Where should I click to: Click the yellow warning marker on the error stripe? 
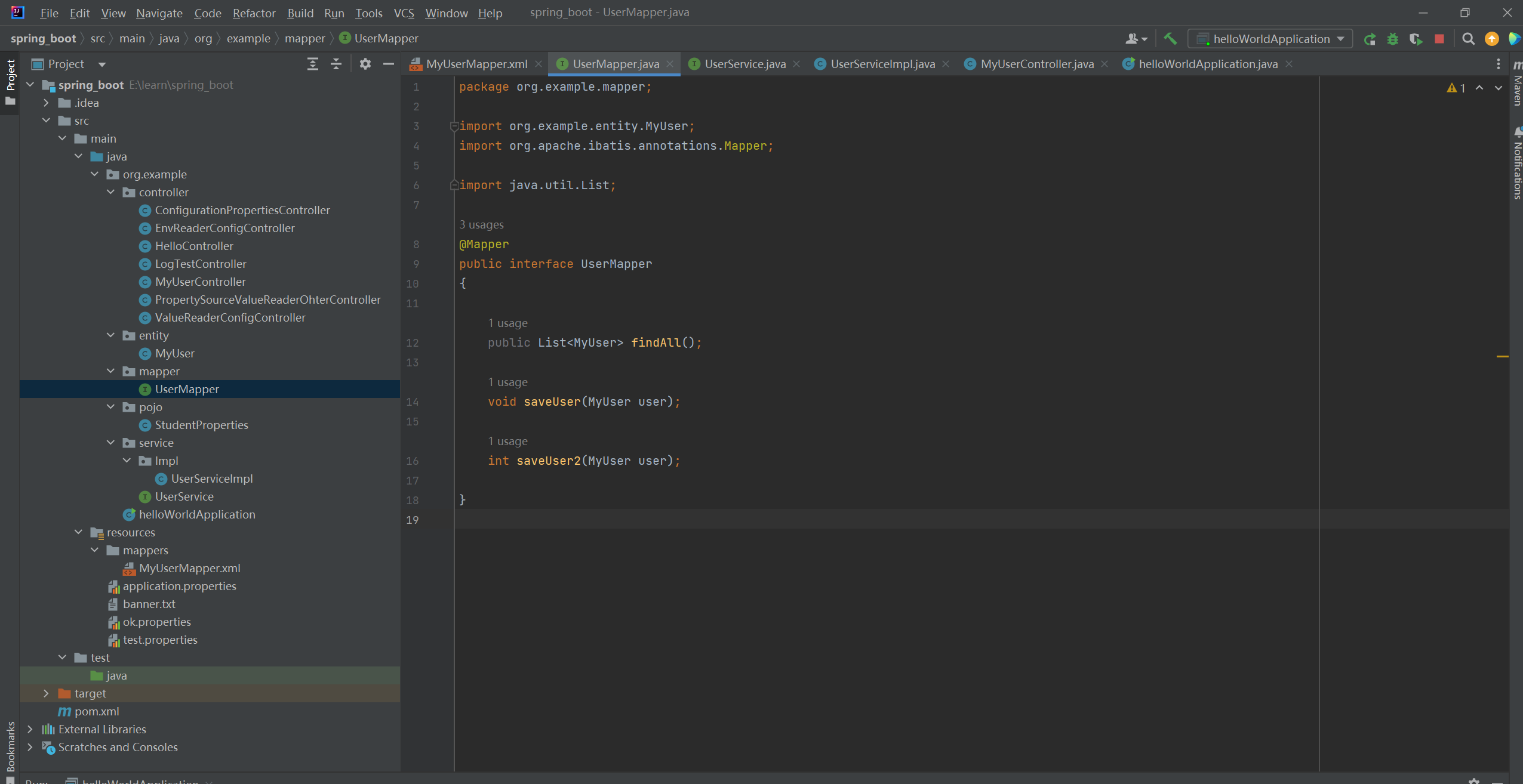click(1502, 356)
